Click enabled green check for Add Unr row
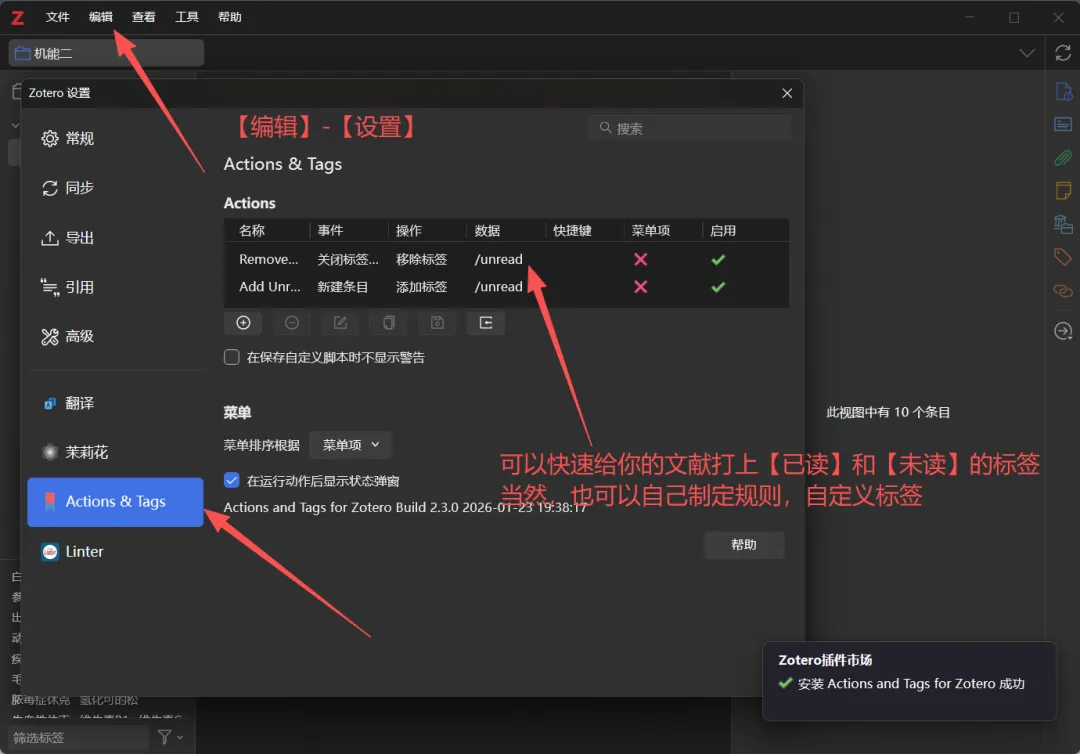Screen dimensions: 1080x754 718,287
